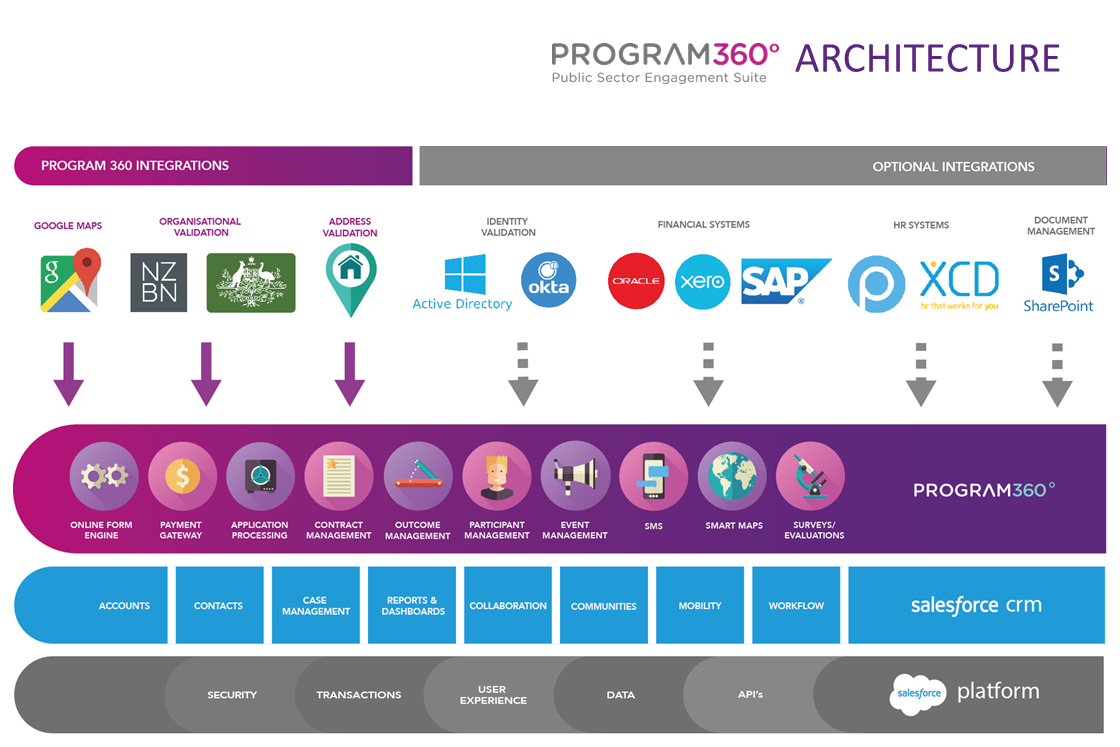Select the API's platform segment
Image resolution: width=1120 pixels, height=747 pixels.
(x=751, y=695)
